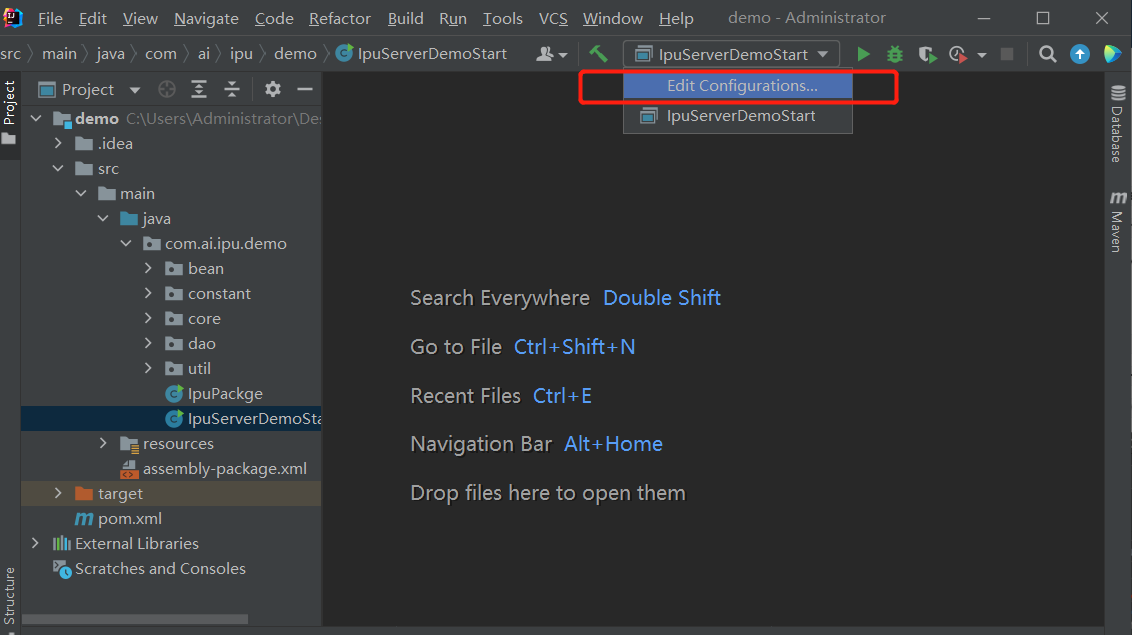The height and width of the screenshot is (635, 1132).
Task: Click IpuServerDemoStart in the navigation breadcrumb
Action: [431, 54]
